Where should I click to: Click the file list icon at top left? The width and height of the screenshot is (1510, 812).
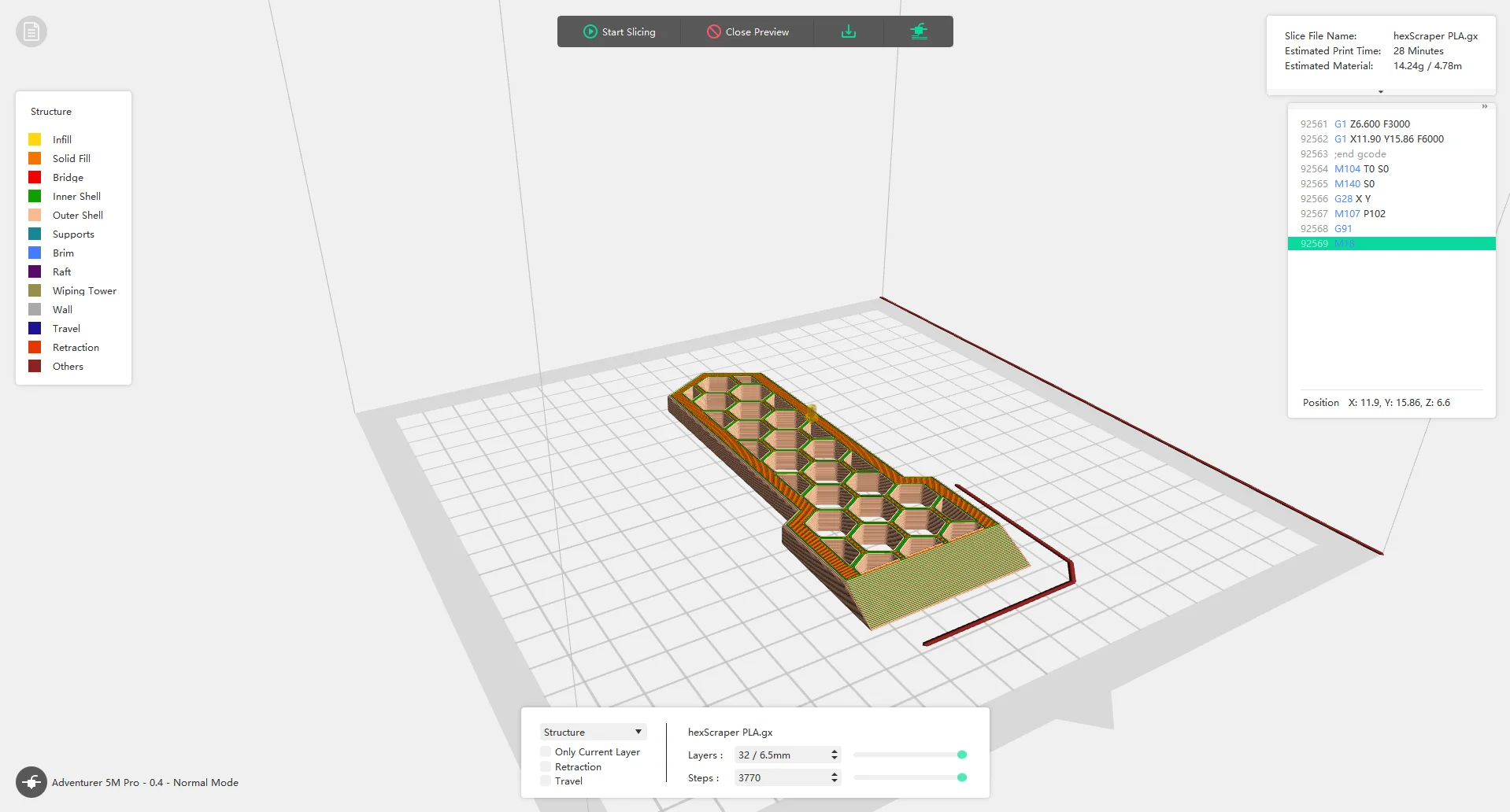[31, 31]
